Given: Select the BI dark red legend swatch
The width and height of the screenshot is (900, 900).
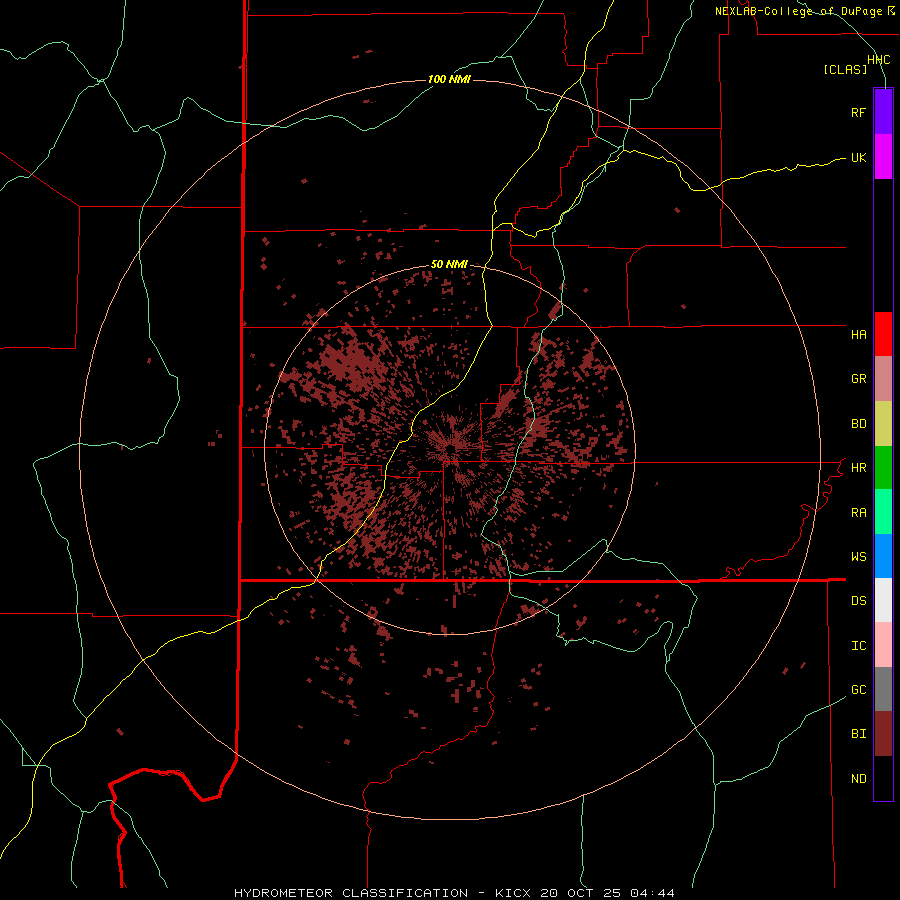Looking at the screenshot, I should point(883,734).
